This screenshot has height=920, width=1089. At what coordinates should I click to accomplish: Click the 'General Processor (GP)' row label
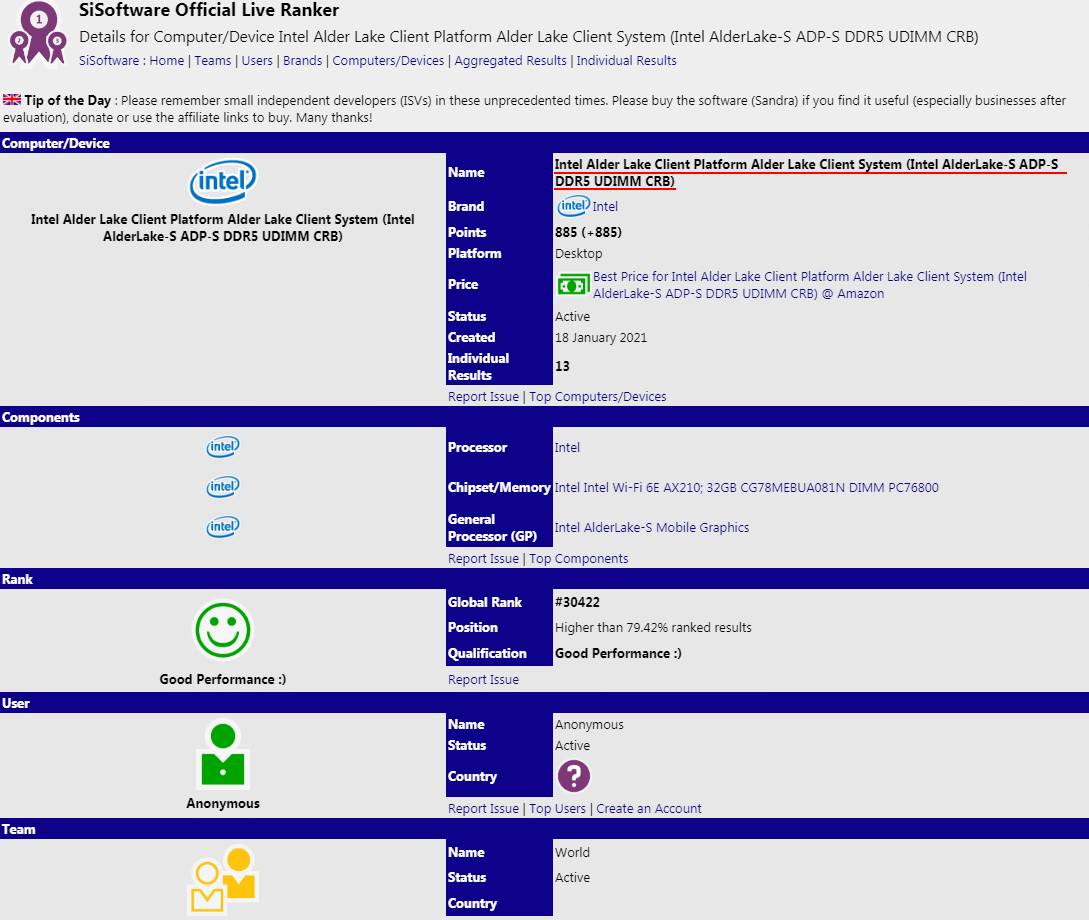point(492,528)
